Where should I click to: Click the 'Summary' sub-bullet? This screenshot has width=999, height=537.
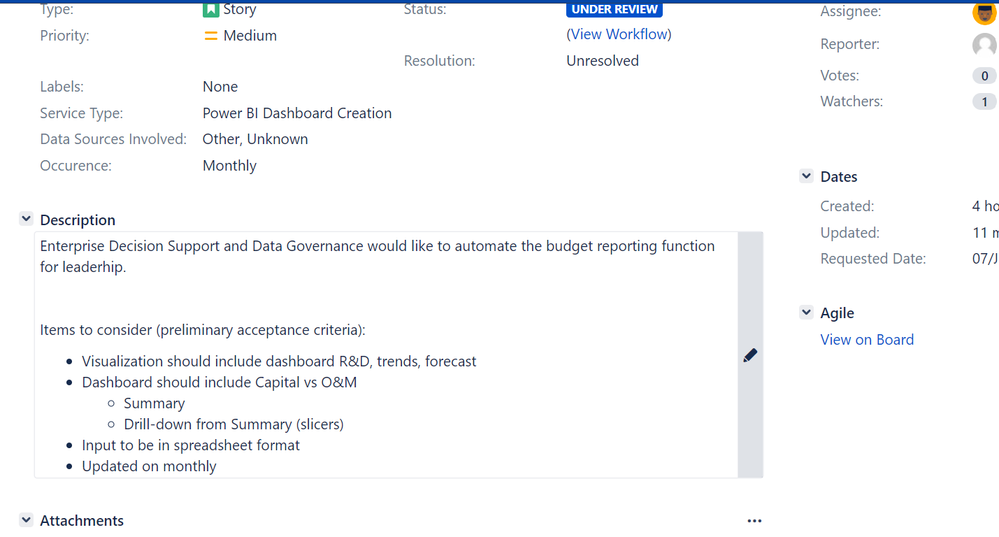pos(154,404)
